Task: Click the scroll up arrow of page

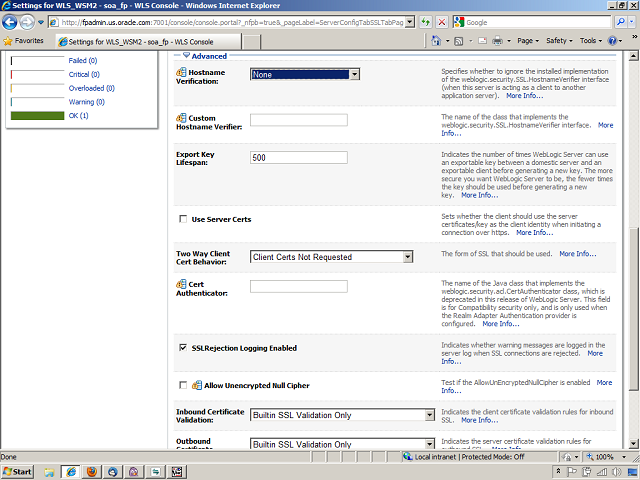Action: click(x=633, y=56)
